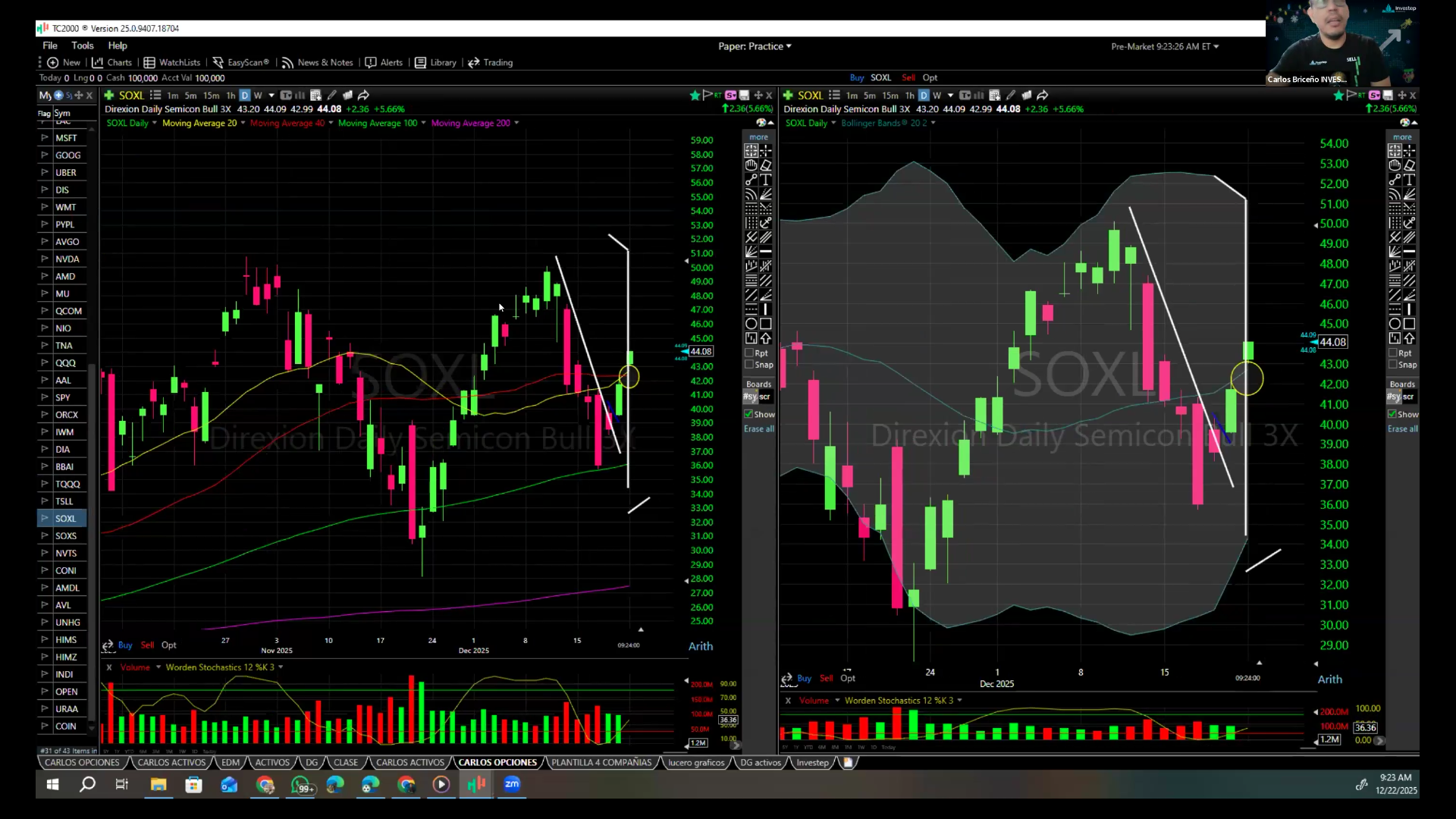Image resolution: width=1456 pixels, height=819 pixels.
Task: Select the Eraser tool in left drawing toolbar
Action: point(766,165)
